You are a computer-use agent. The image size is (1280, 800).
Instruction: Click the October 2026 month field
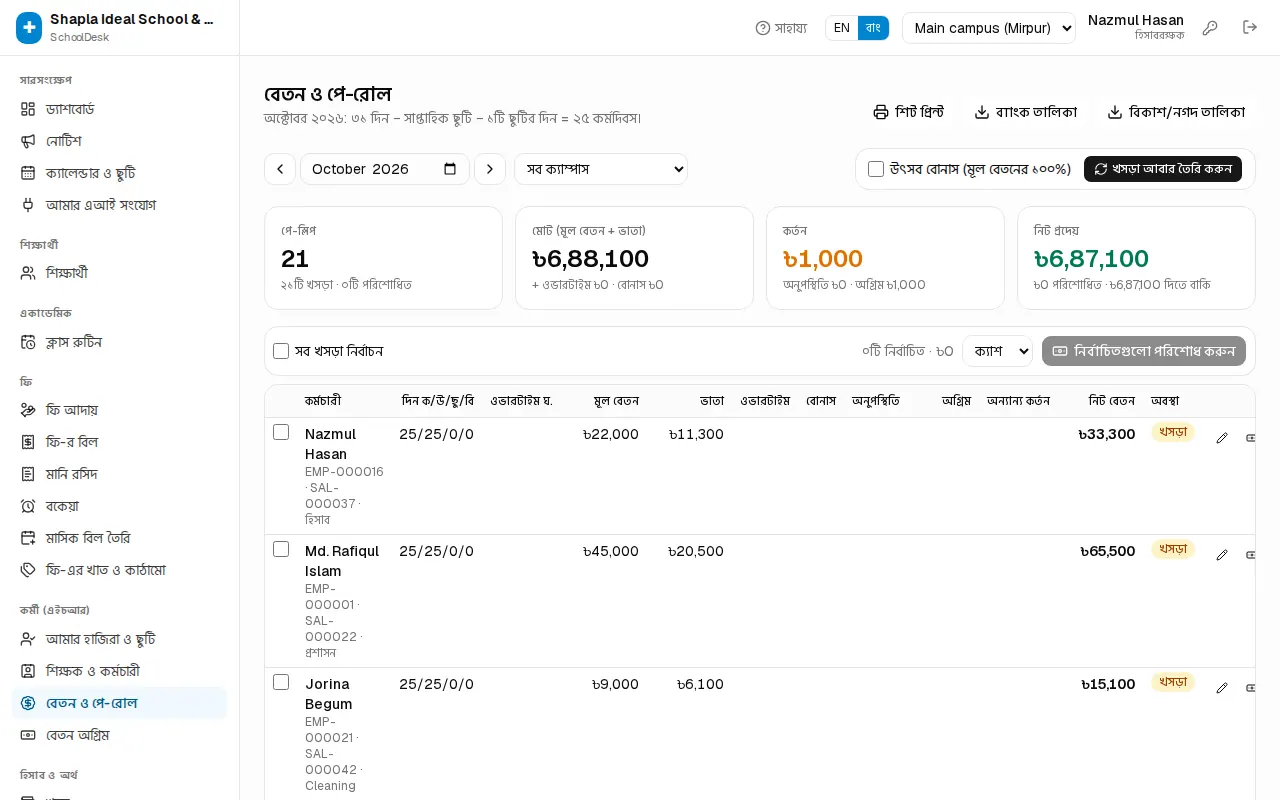tap(385, 169)
